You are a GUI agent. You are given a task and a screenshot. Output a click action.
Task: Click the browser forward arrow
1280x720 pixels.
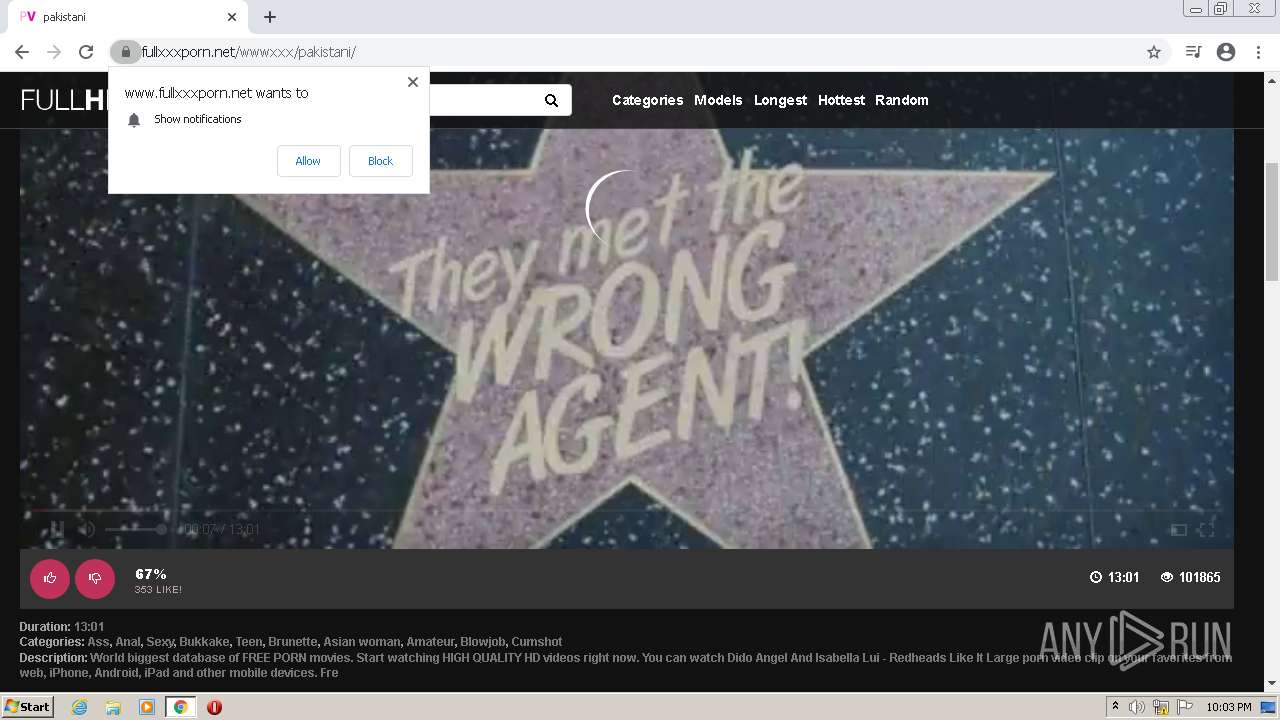click(54, 52)
